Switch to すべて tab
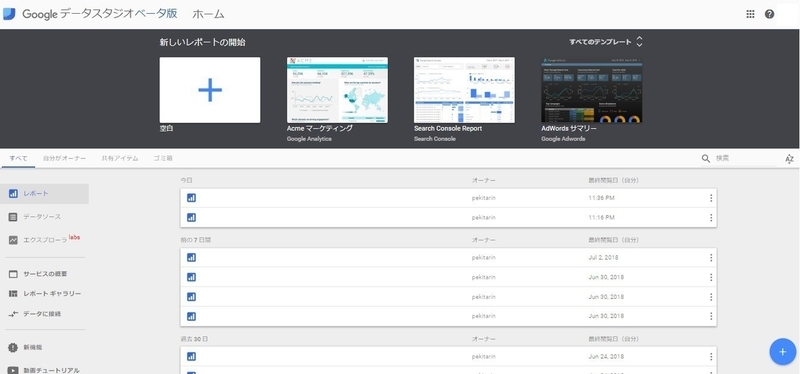800x374 pixels. [x=18, y=158]
